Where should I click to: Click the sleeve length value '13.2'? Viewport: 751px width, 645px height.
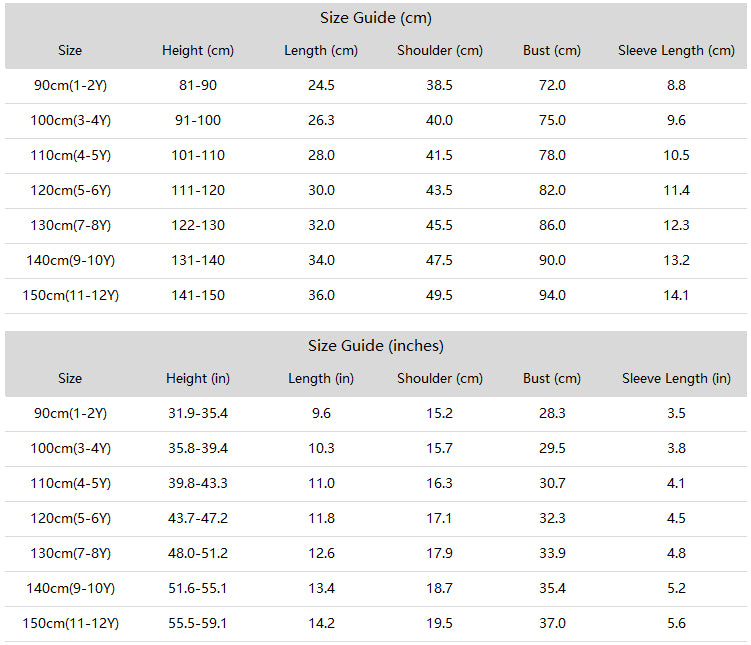click(676, 260)
